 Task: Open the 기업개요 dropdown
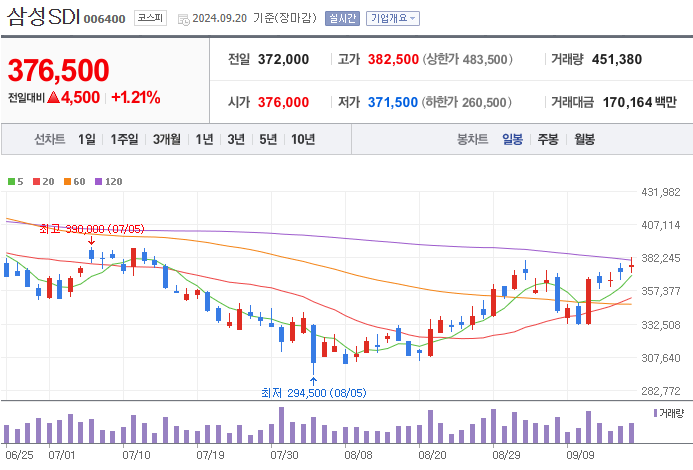tap(392, 19)
